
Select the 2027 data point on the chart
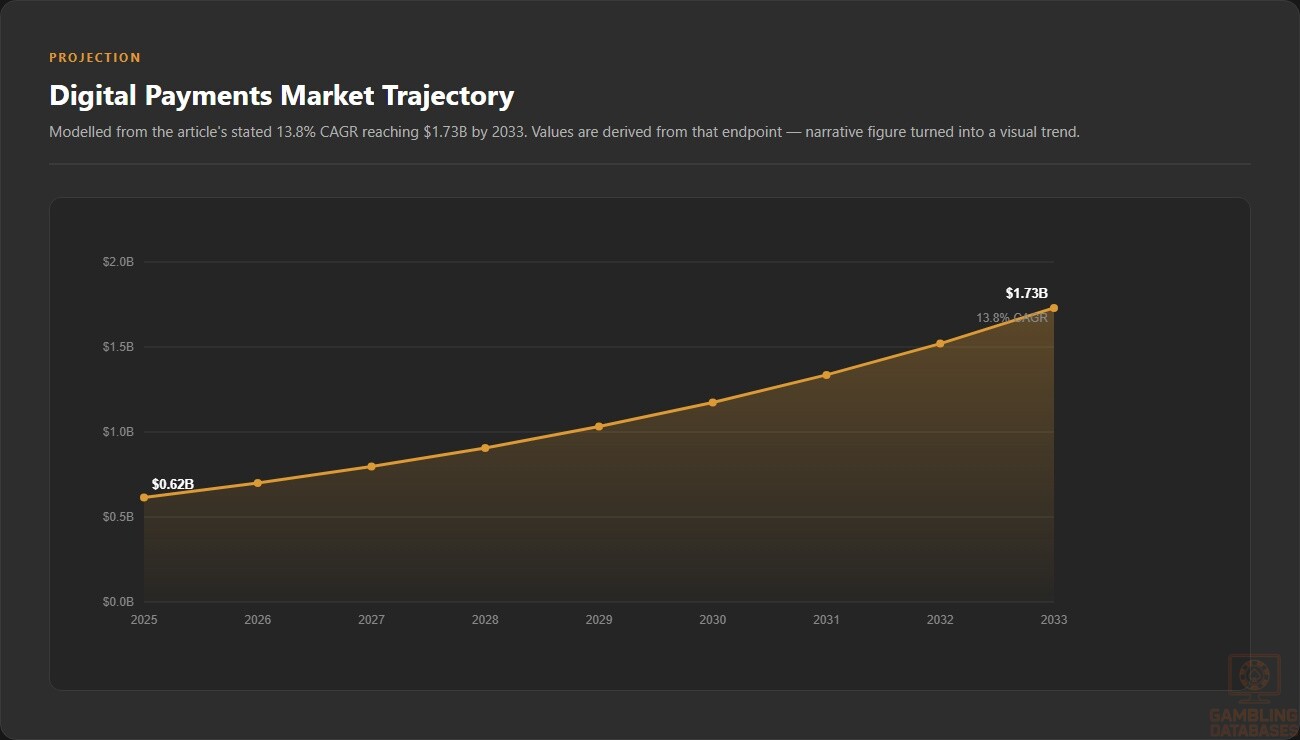tap(371, 466)
